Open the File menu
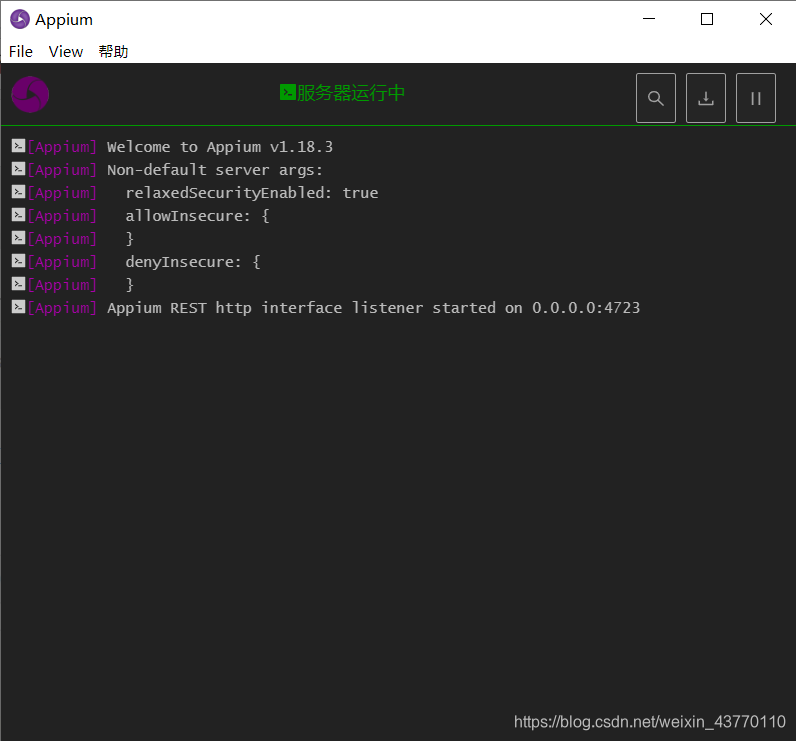This screenshot has width=796, height=741. [x=21, y=52]
